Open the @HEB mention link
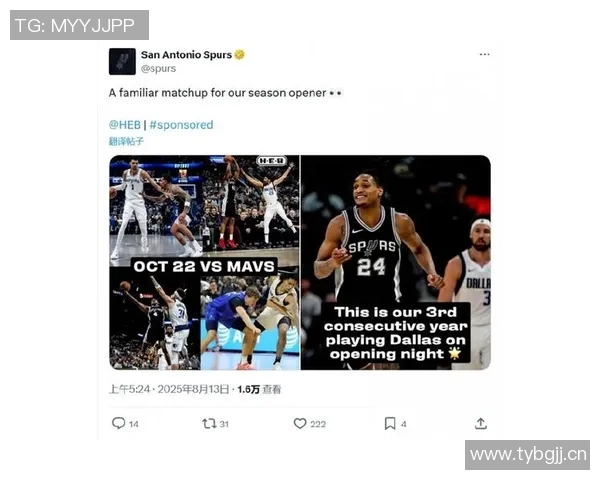The image size is (600, 480). pyautogui.click(x=125, y=125)
